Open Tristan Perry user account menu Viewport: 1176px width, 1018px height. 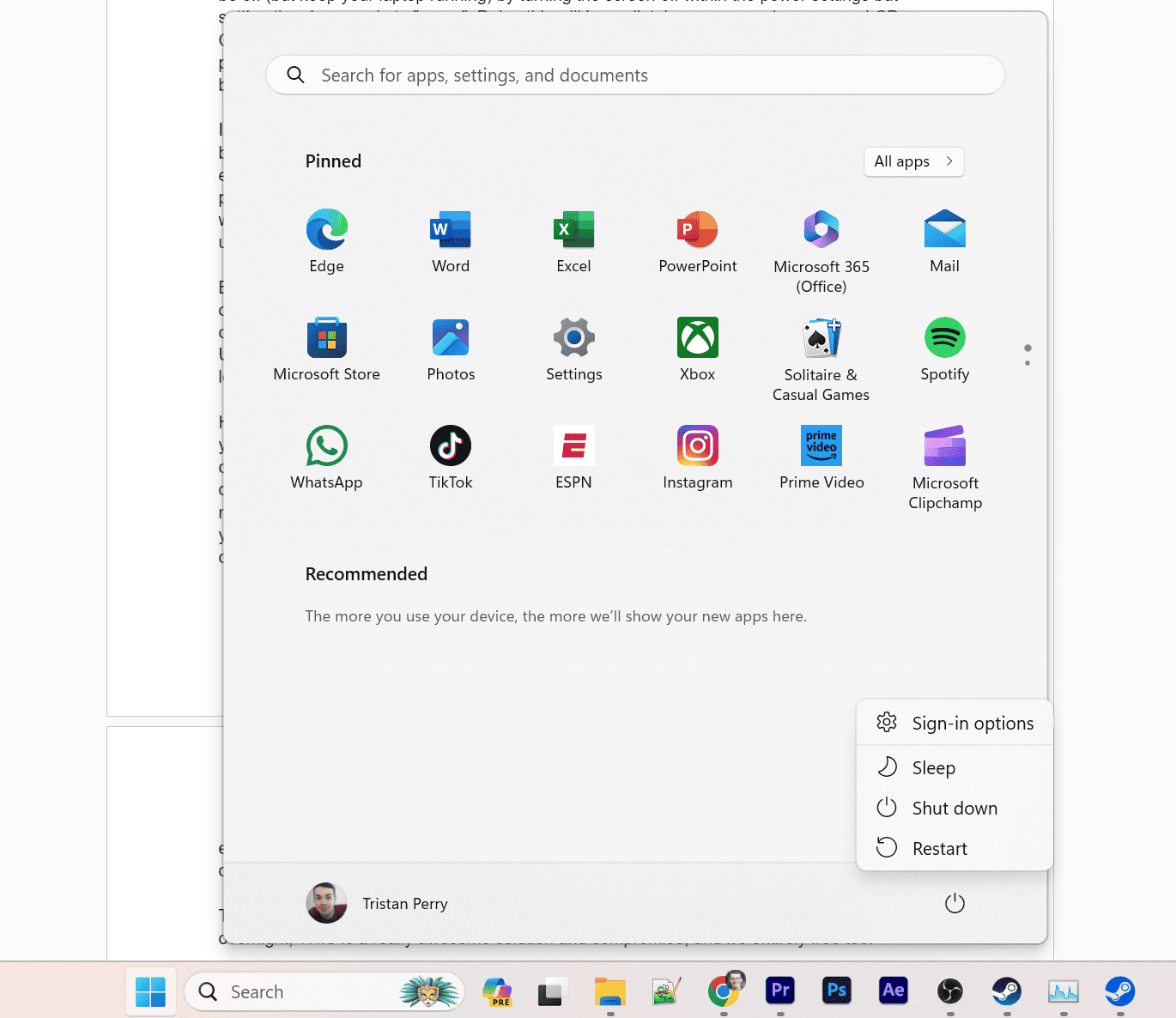coord(378,903)
